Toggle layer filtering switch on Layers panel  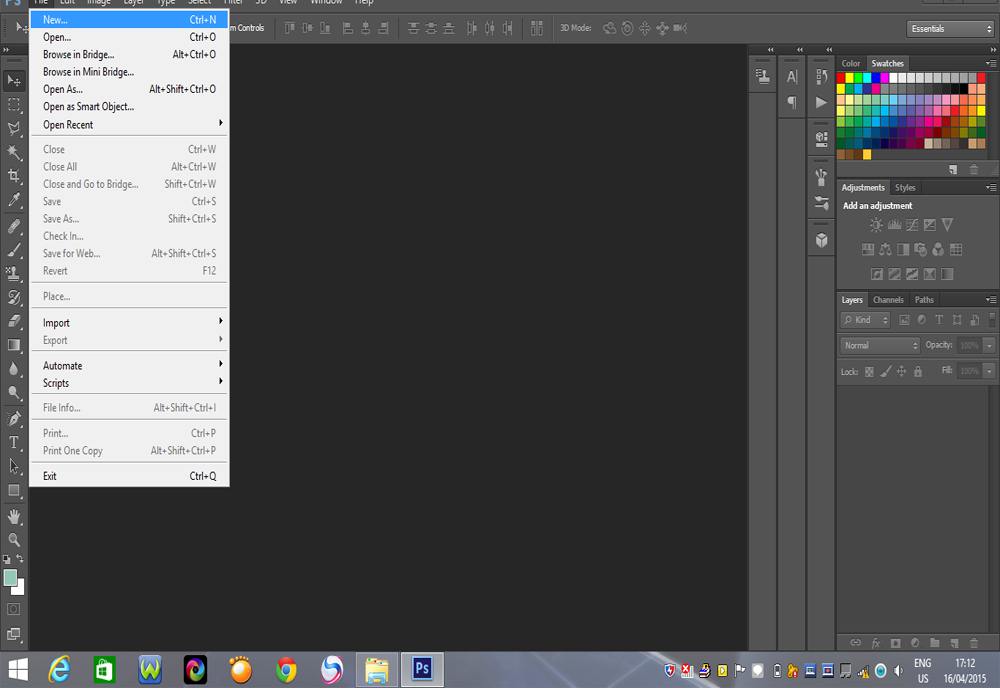click(990, 320)
